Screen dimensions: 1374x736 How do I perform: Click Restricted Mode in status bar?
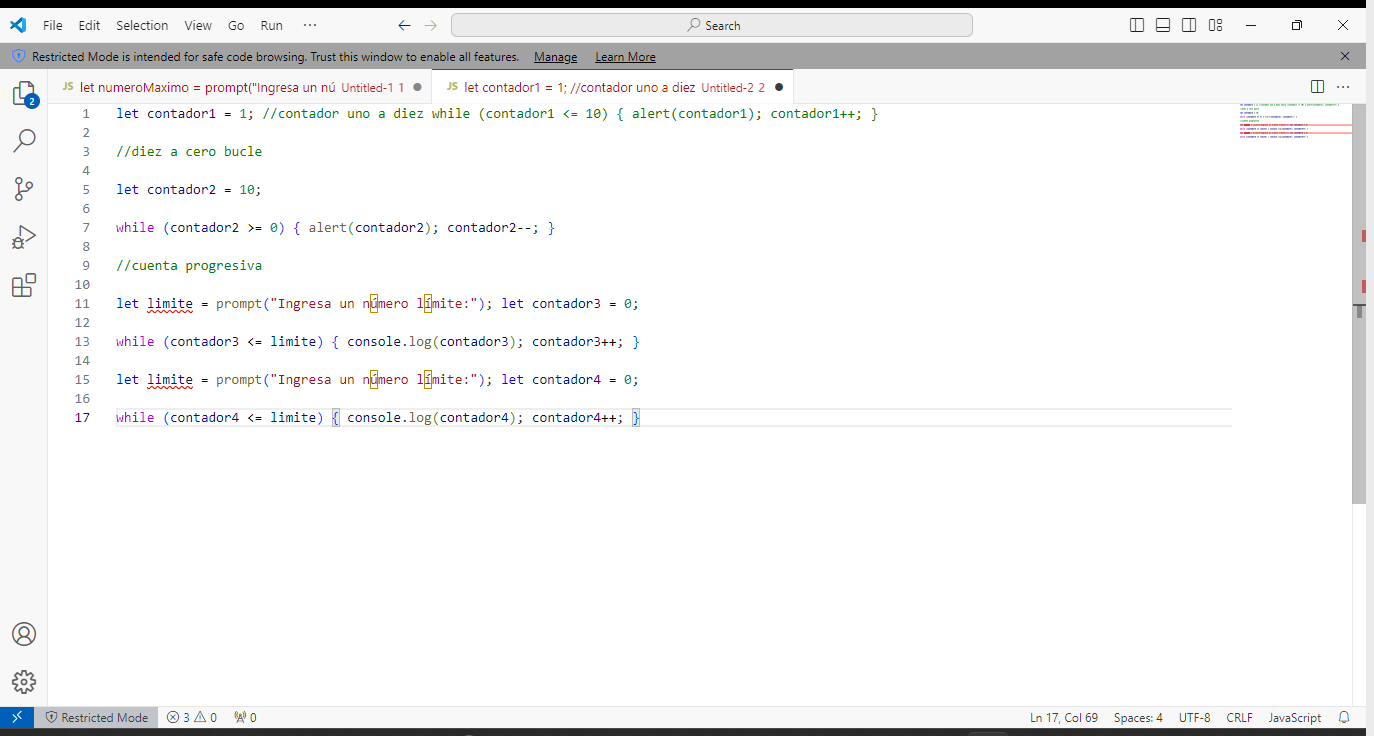(96, 717)
